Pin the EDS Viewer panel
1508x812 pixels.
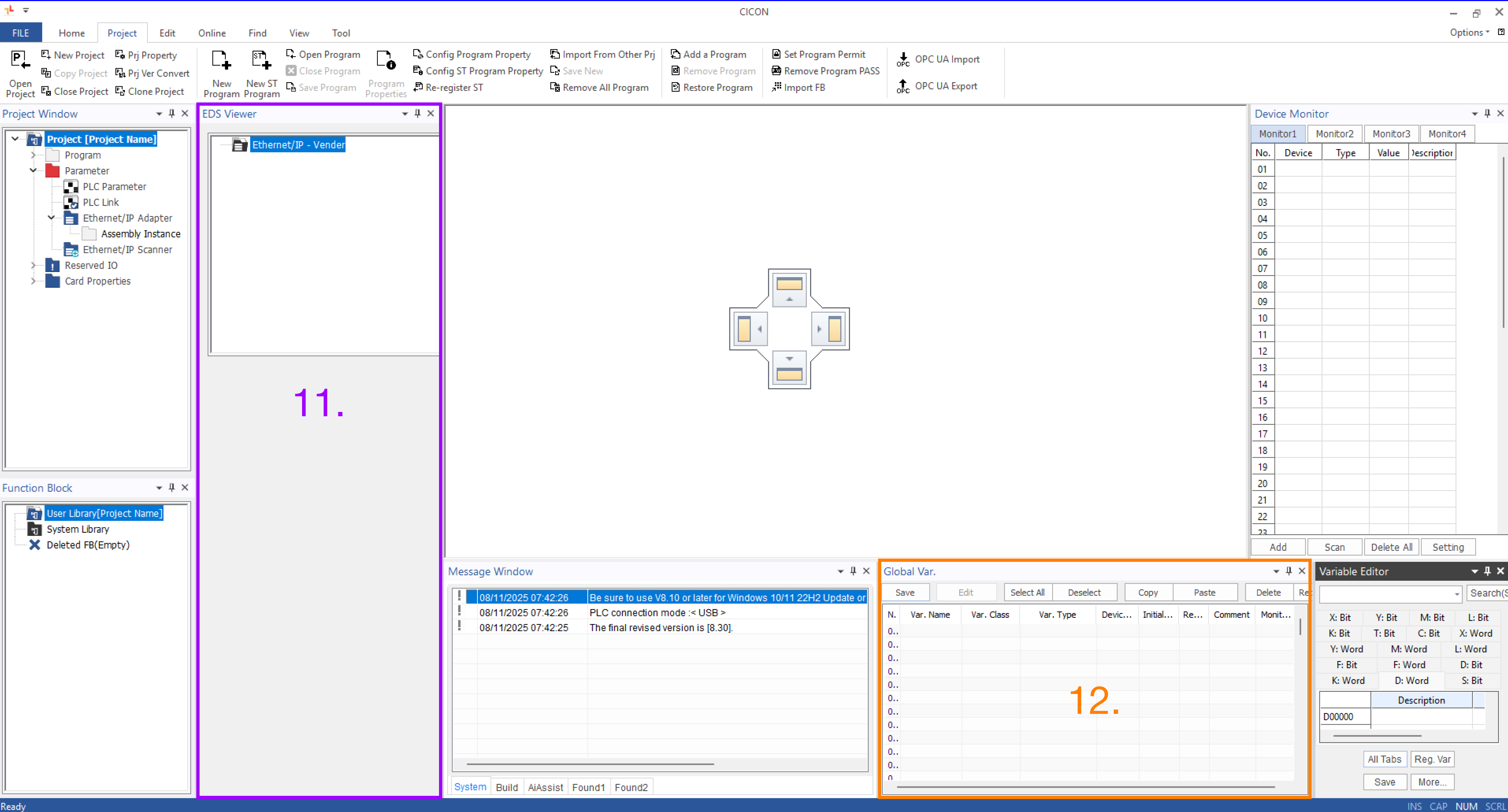point(417,113)
